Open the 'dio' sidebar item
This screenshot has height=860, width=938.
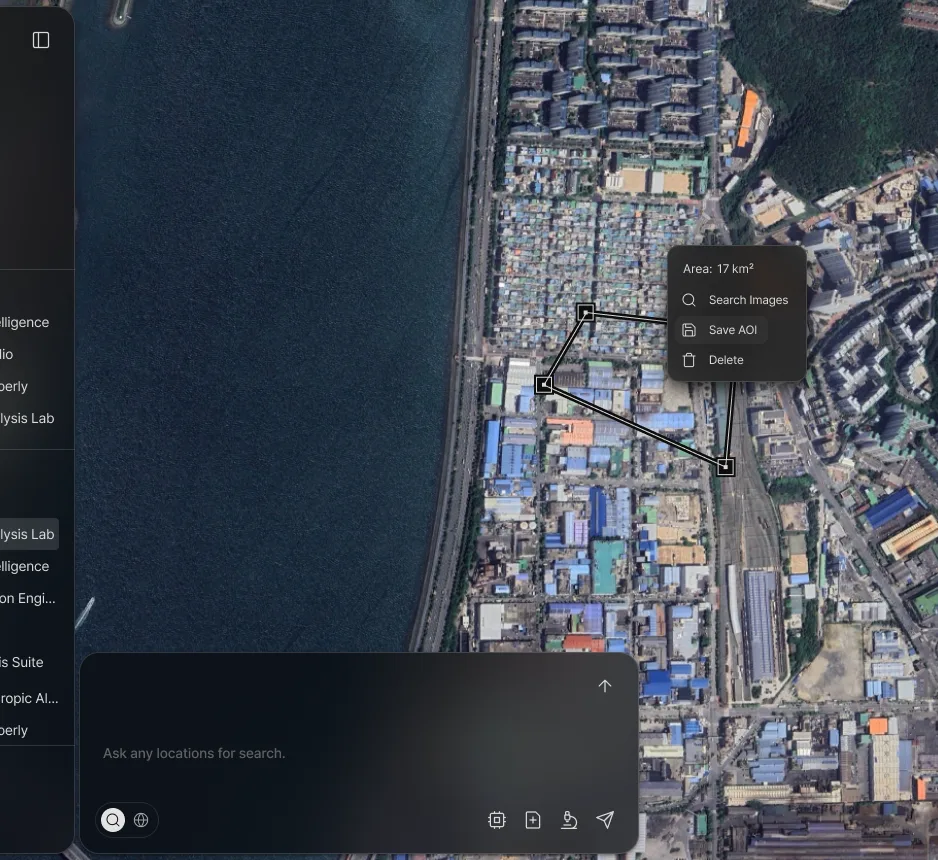7,354
